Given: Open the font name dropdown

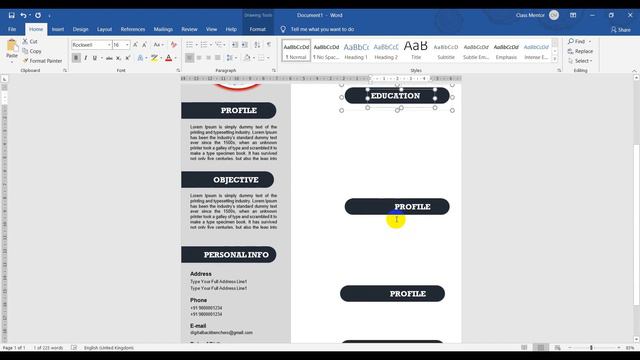Looking at the screenshot, I should [x=109, y=44].
